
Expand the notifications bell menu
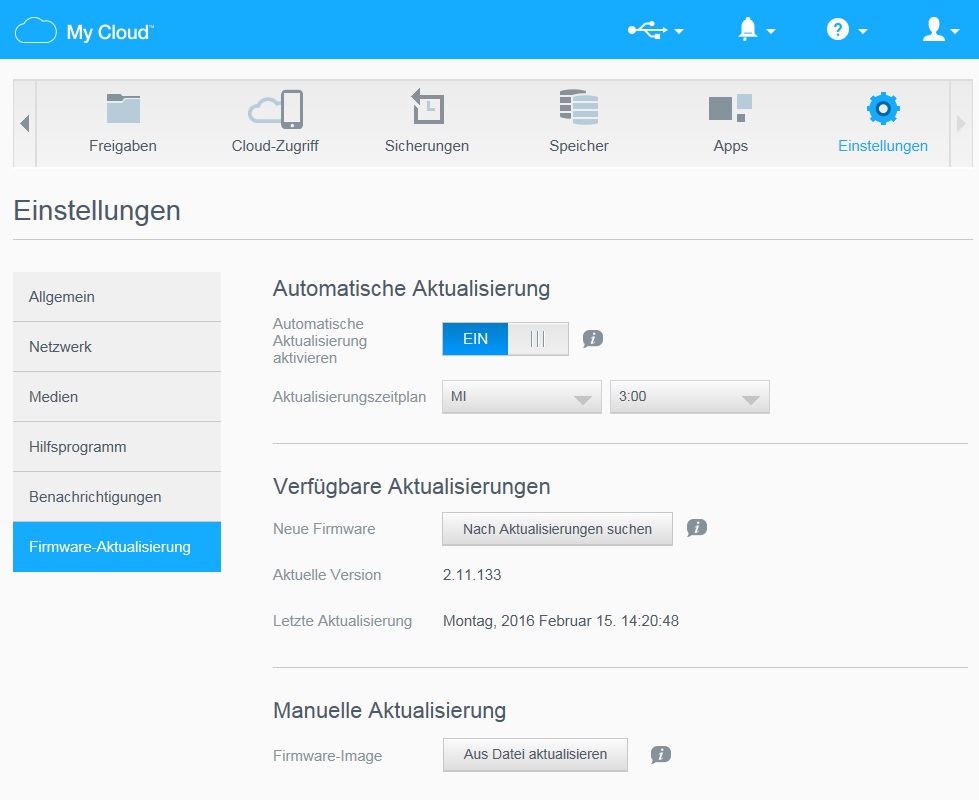(x=756, y=31)
